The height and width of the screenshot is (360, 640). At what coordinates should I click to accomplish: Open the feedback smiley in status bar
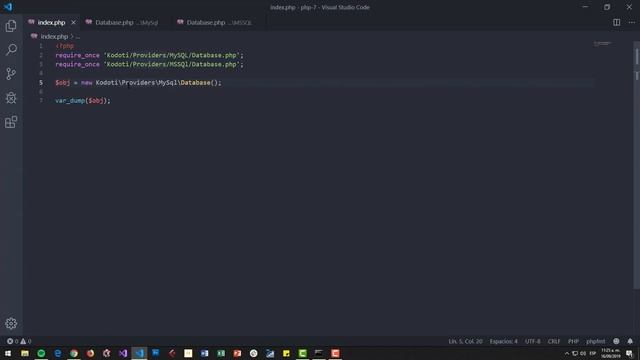coord(616,341)
